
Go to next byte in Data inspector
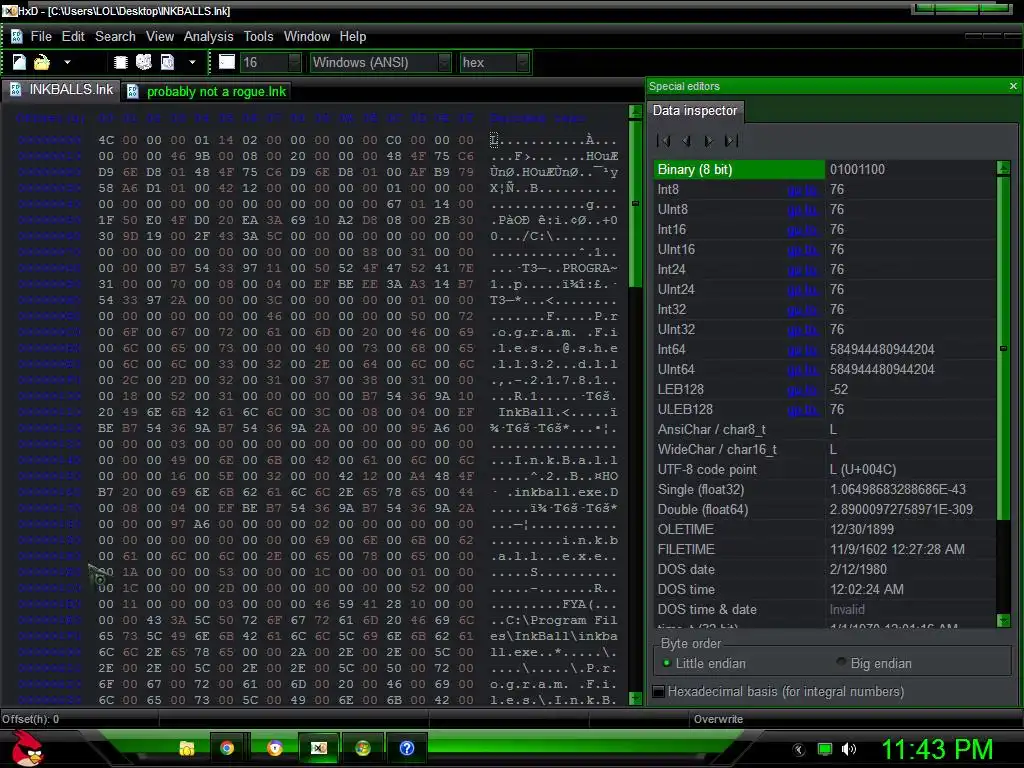click(709, 140)
